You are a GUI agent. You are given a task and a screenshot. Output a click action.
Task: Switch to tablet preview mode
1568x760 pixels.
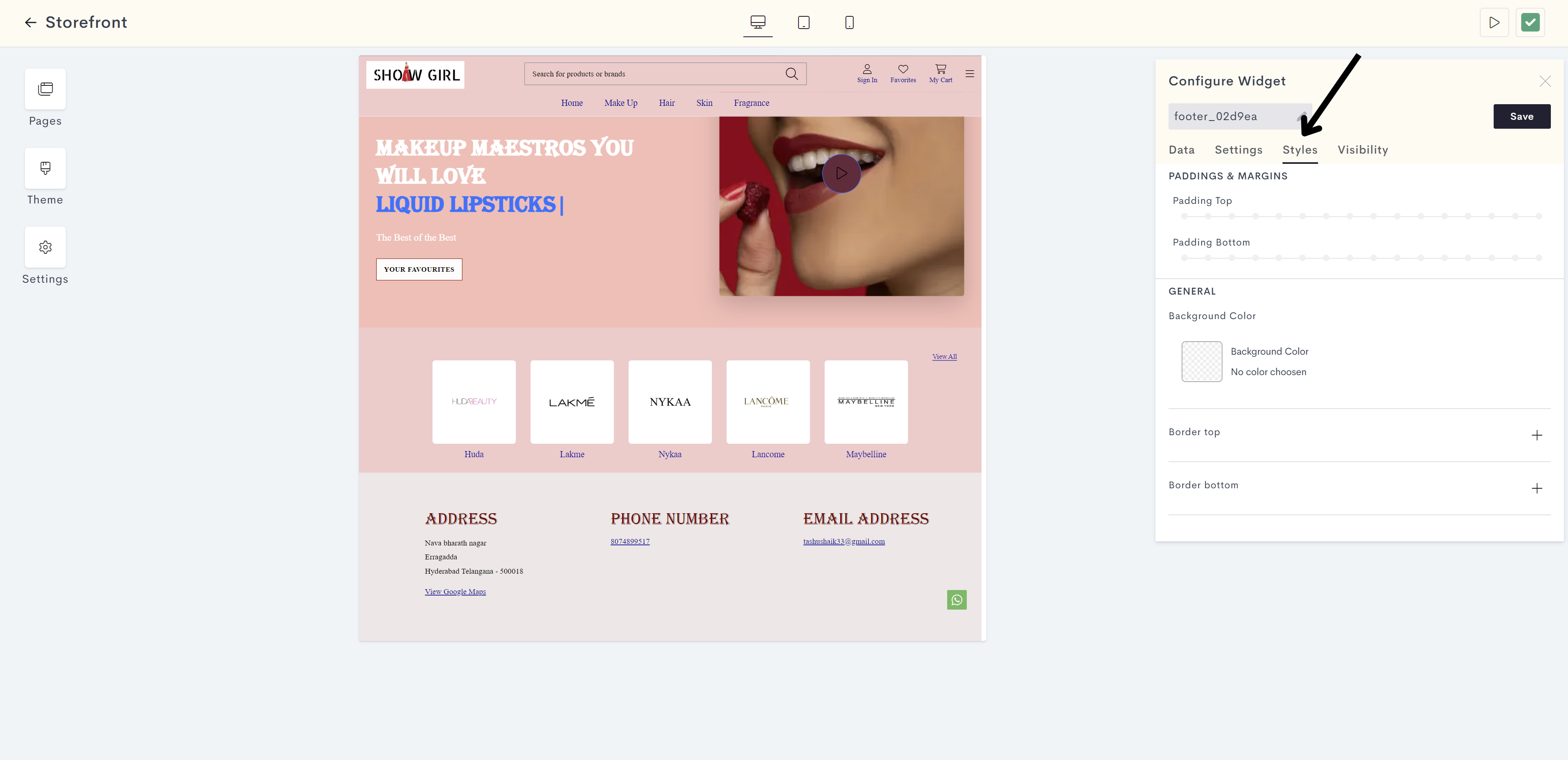click(x=803, y=22)
